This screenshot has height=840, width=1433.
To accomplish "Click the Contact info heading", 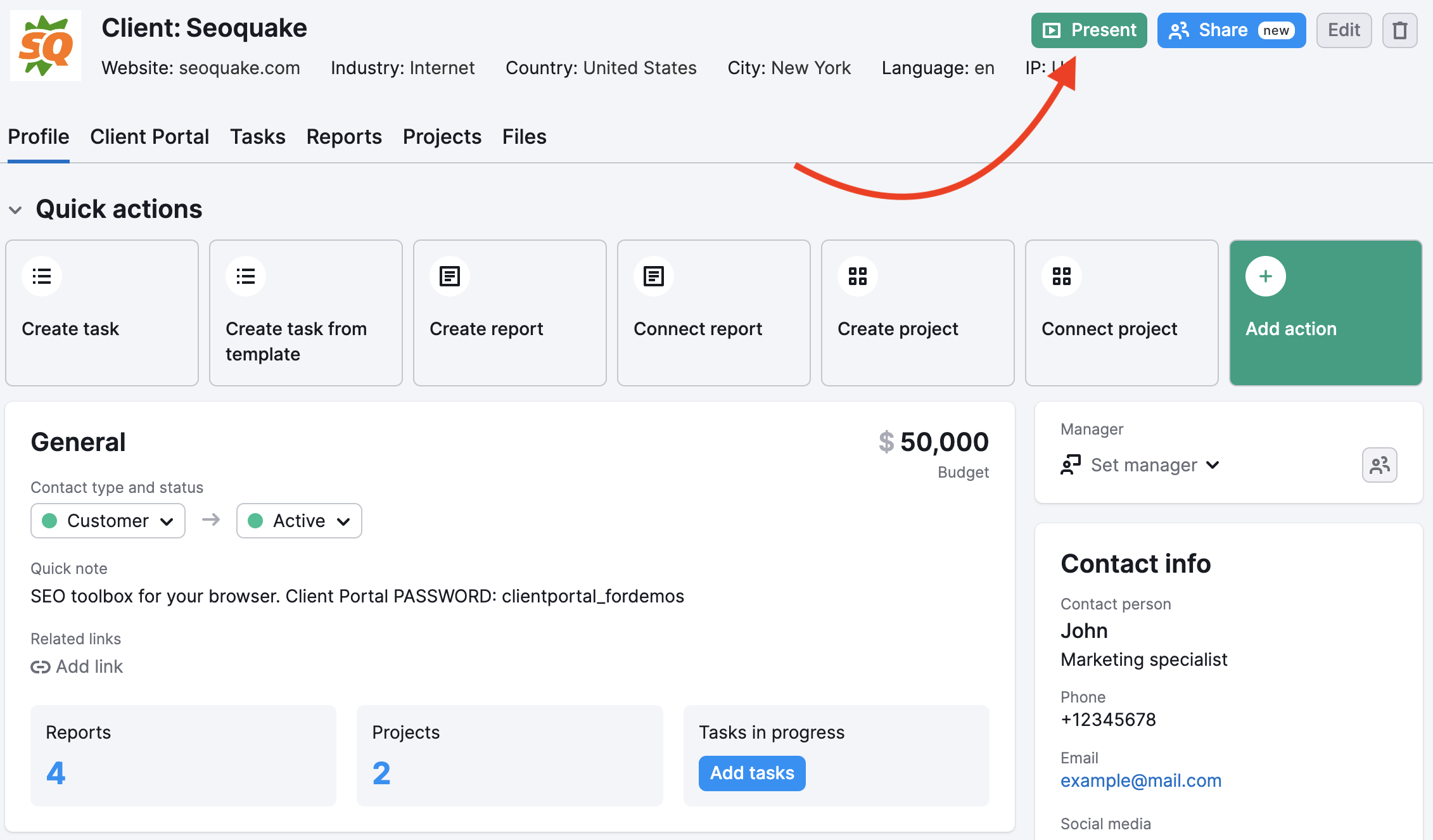I will (x=1135, y=564).
